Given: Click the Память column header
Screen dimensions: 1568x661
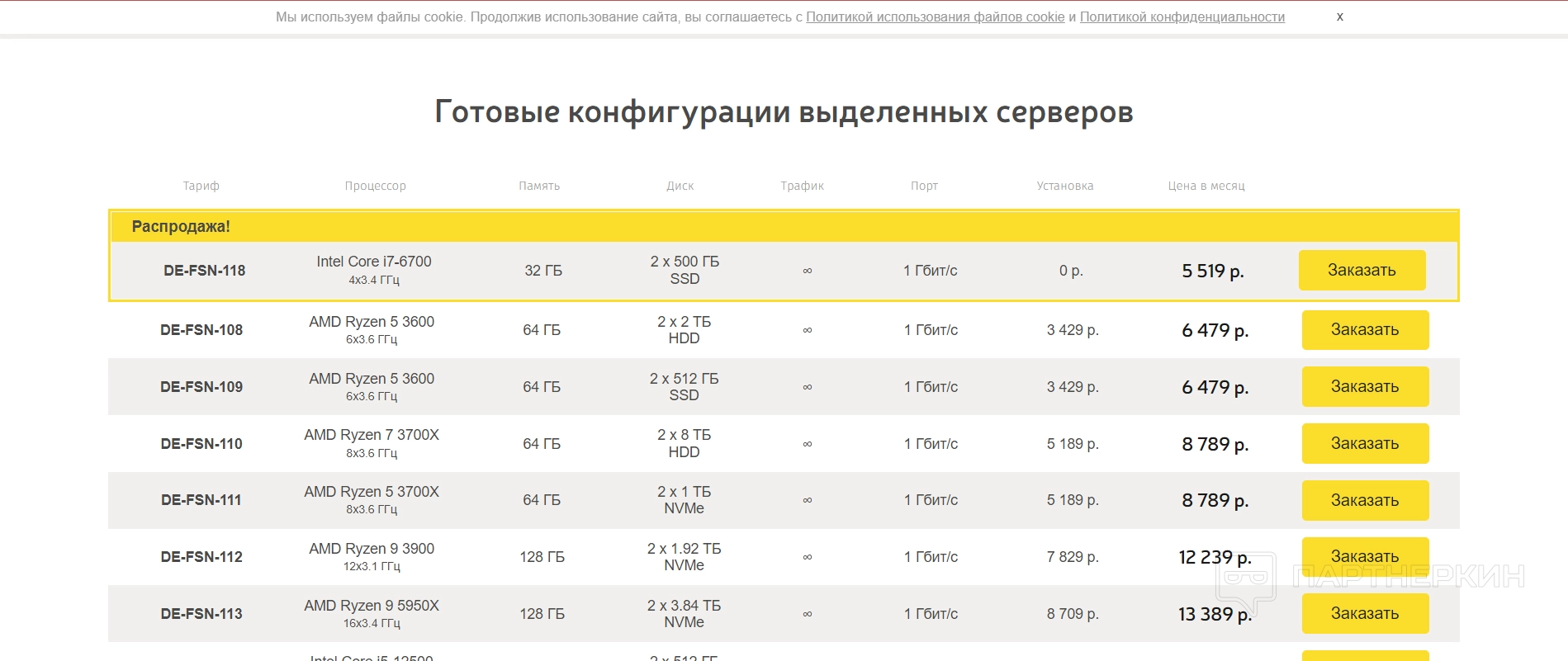Looking at the screenshot, I should 539,186.
